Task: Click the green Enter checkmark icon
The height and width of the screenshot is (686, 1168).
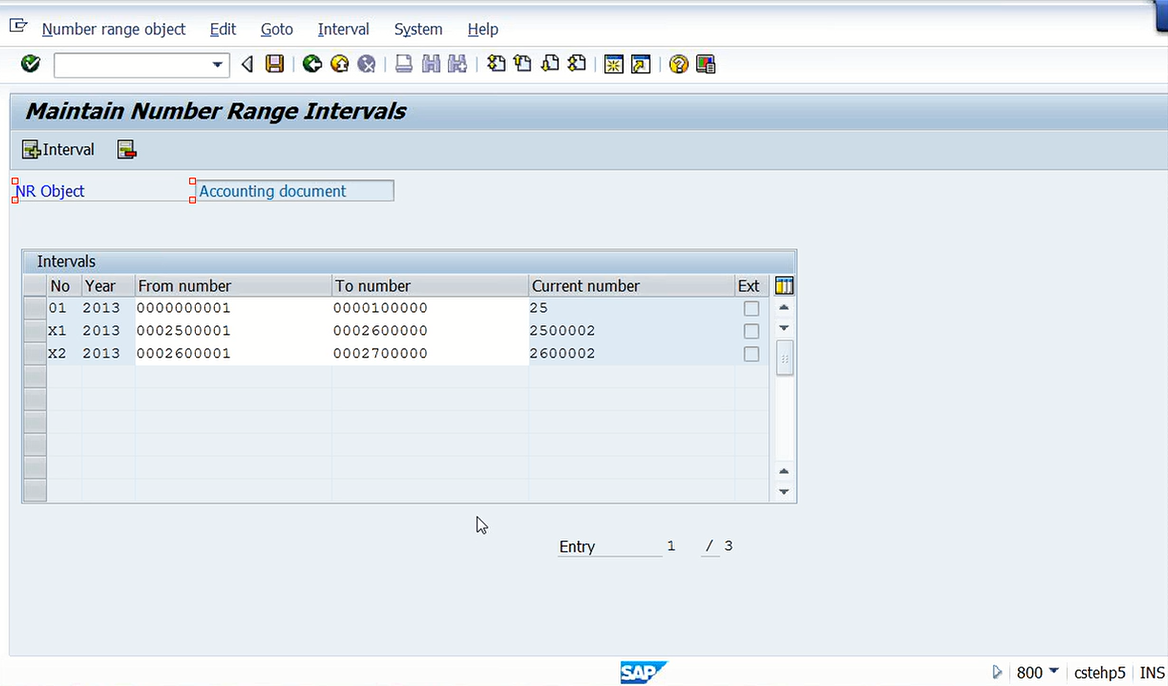Action: click(x=31, y=64)
